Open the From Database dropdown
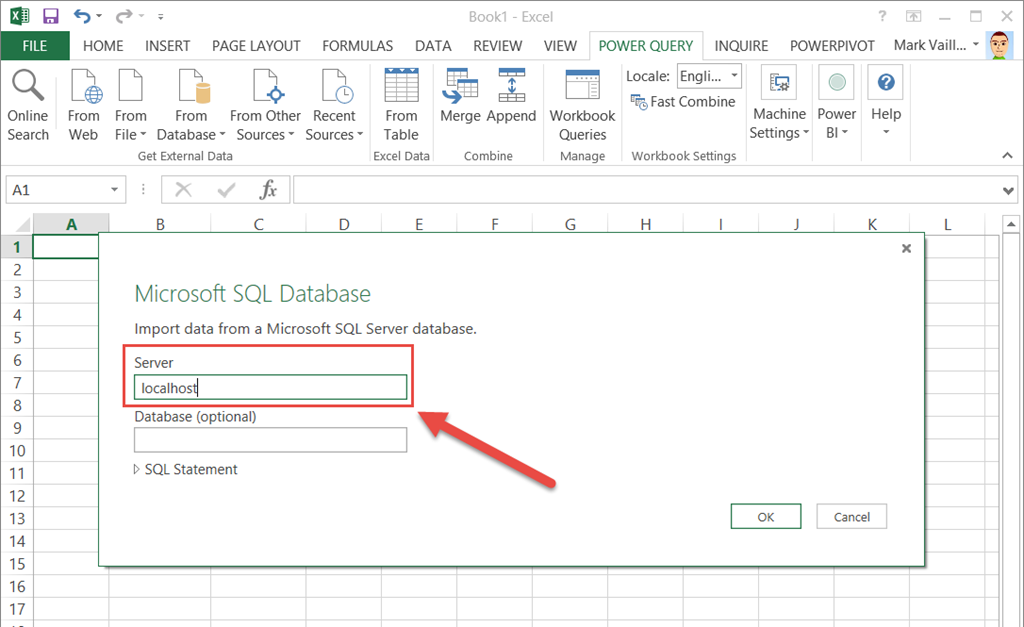This screenshot has height=627, width=1024. [191, 125]
